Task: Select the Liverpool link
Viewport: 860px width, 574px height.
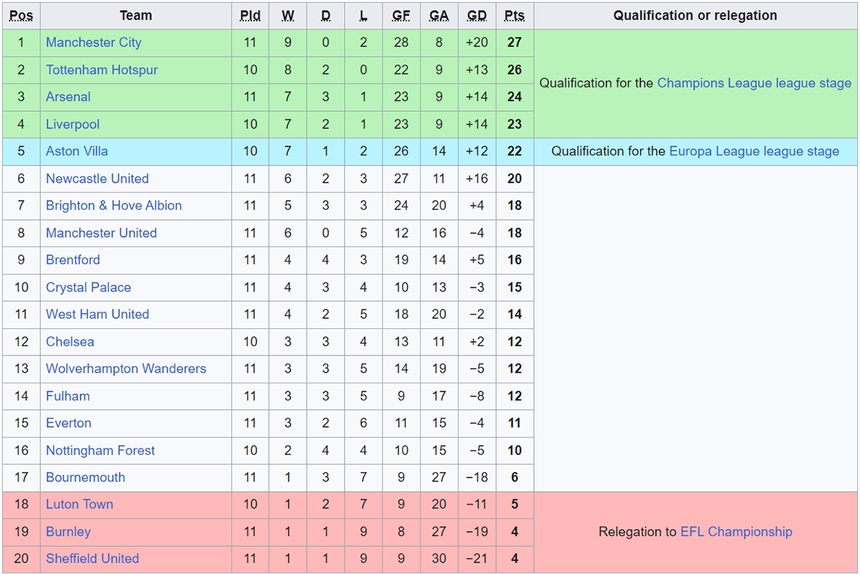Action: (72, 124)
